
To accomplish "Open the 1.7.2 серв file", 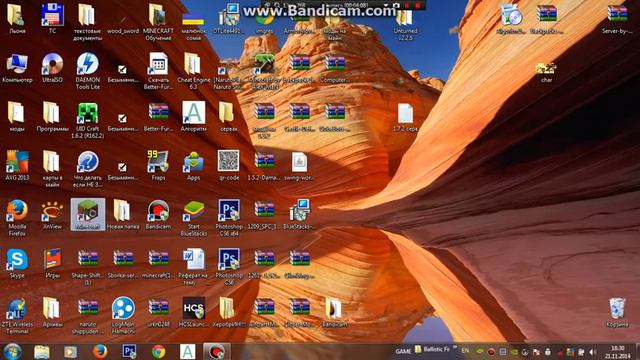I will pos(405,118).
